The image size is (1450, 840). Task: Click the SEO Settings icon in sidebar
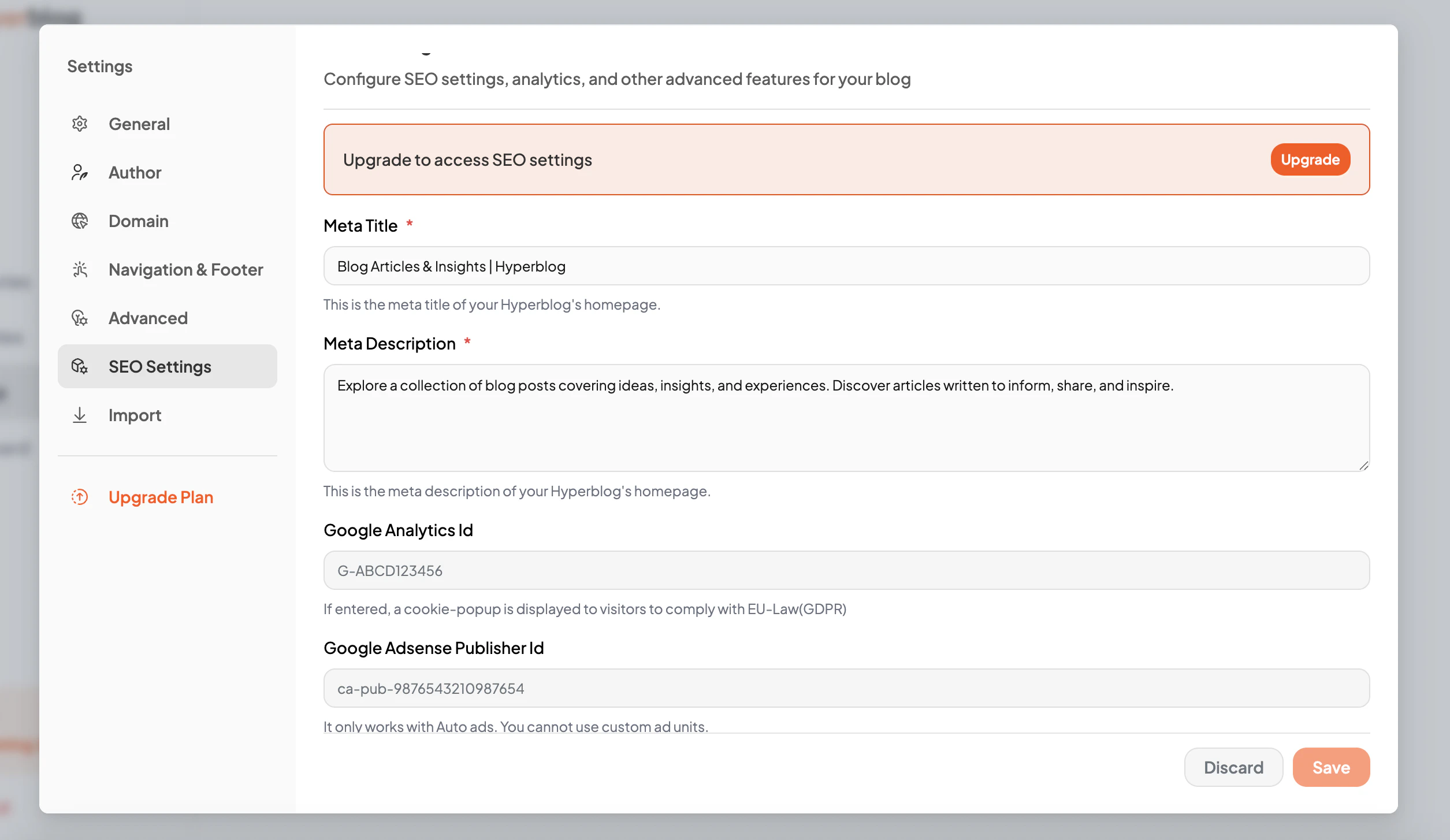pos(80,366)
